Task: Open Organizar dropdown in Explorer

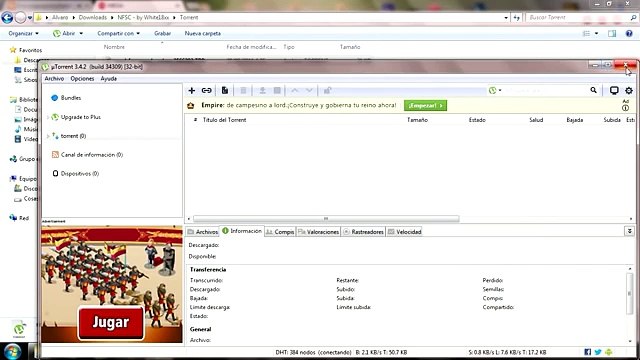Action: [23, 33]
